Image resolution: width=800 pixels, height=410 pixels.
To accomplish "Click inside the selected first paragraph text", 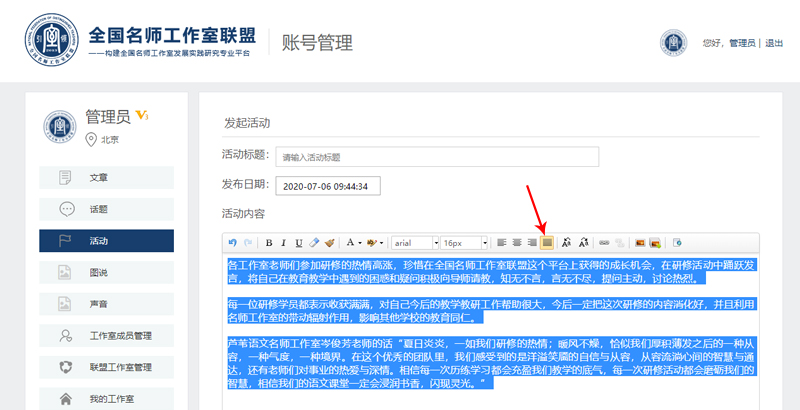I will [x=492, y=272].
